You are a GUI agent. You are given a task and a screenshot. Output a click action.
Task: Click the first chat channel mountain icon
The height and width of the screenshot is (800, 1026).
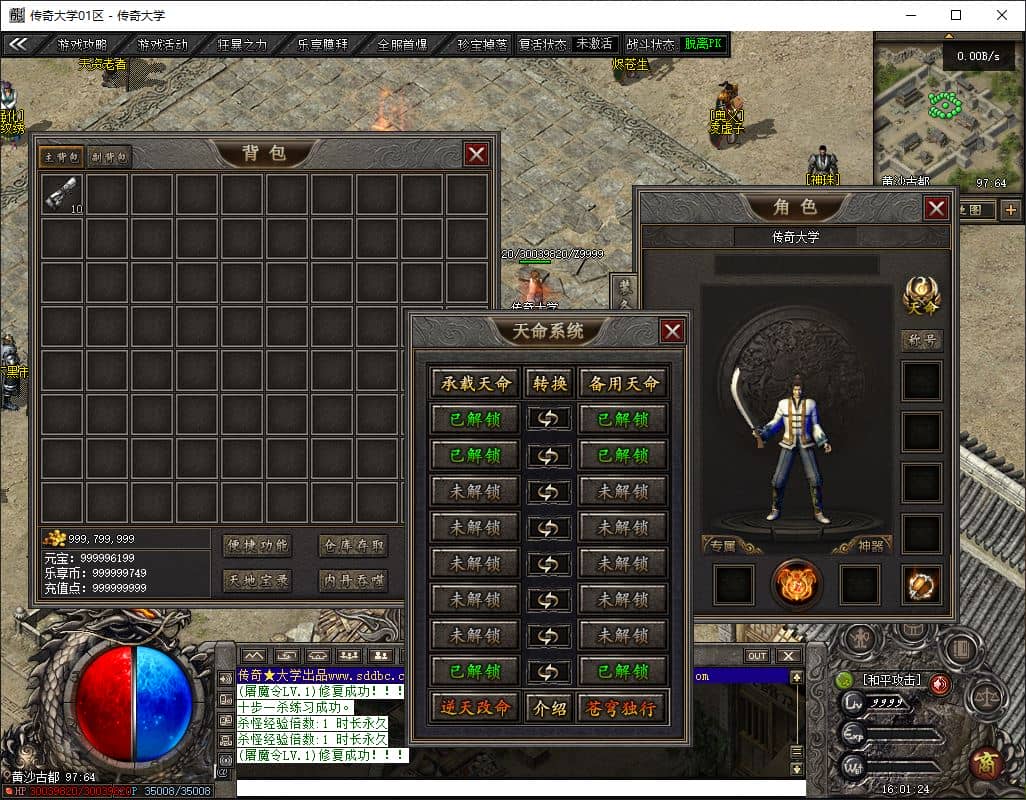pyautogui.click(x=254, y=655)
